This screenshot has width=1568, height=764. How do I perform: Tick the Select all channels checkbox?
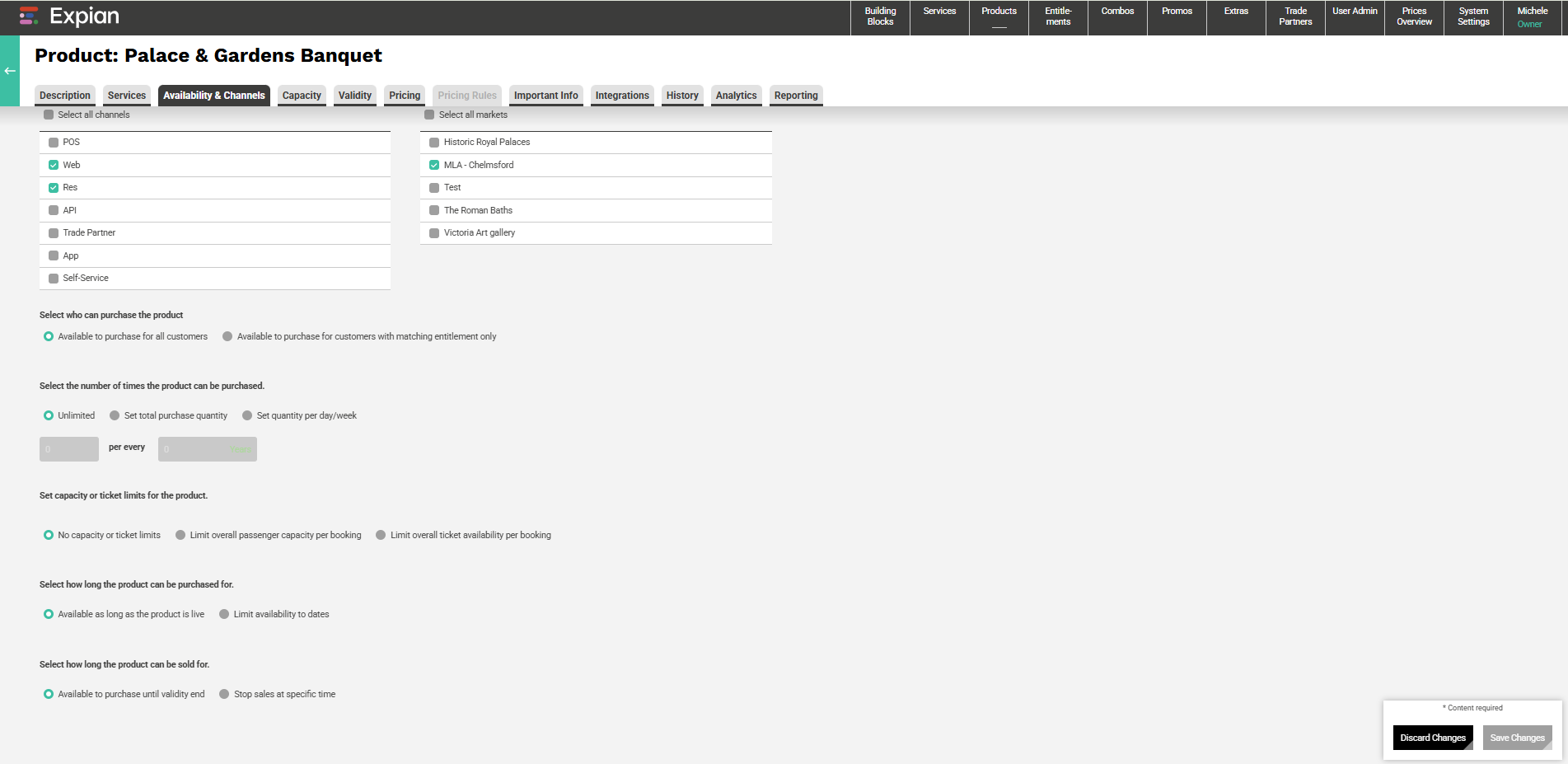tap(49, 115)
